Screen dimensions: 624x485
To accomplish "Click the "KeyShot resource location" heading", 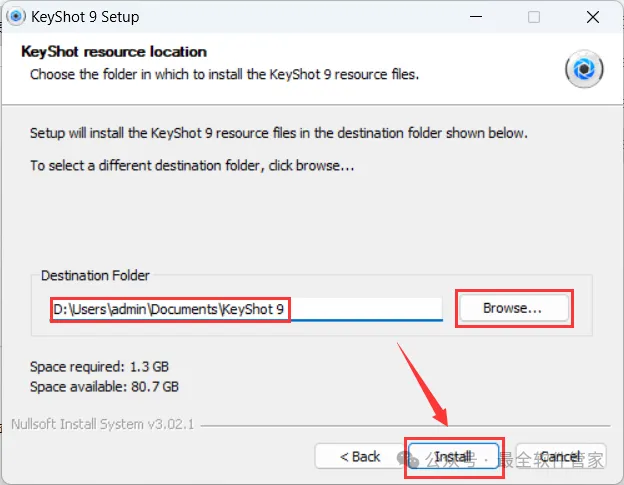I will [x=114, y=52].
